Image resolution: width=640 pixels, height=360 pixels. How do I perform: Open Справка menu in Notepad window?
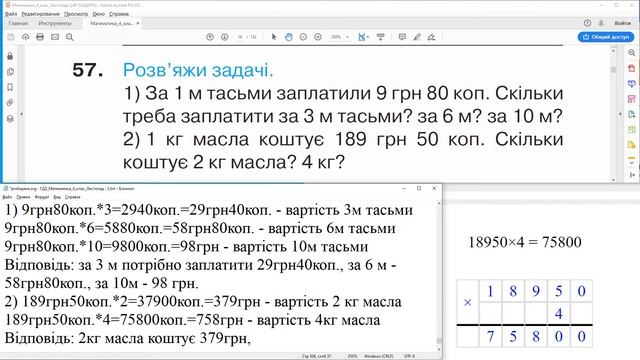[x=73, y=197]
